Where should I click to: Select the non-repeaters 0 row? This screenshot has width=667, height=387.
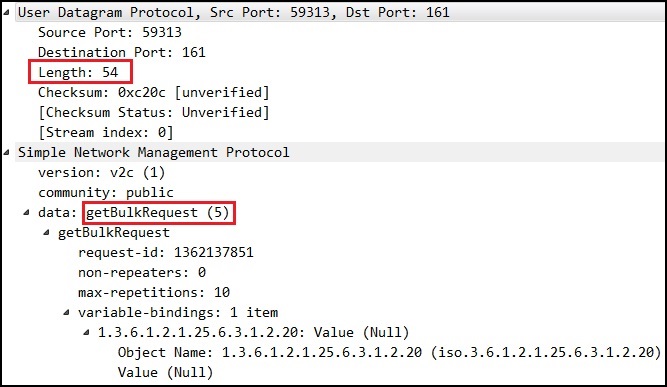[x=142, y=272]
